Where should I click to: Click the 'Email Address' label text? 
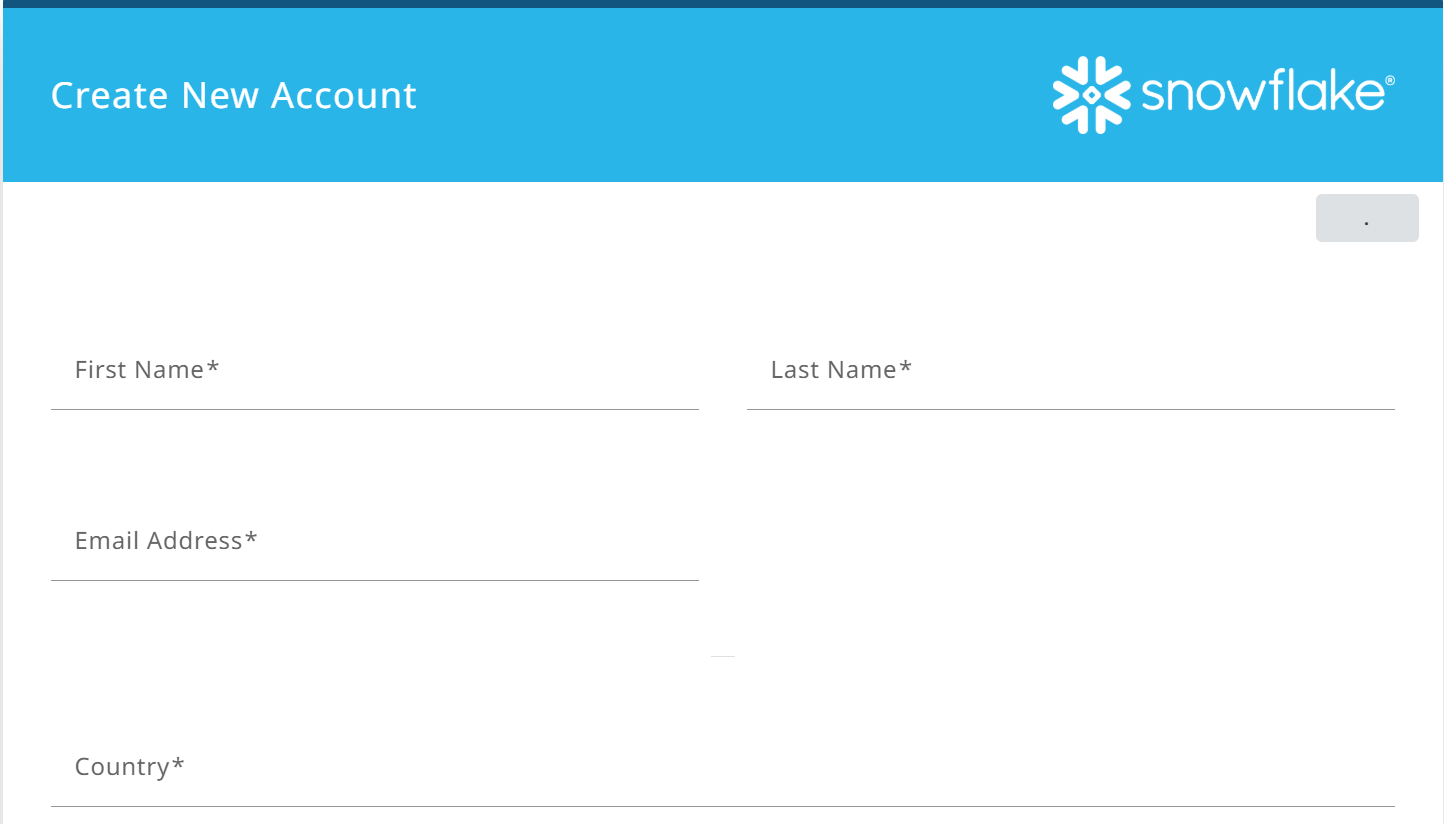click(x=159, y=541)
